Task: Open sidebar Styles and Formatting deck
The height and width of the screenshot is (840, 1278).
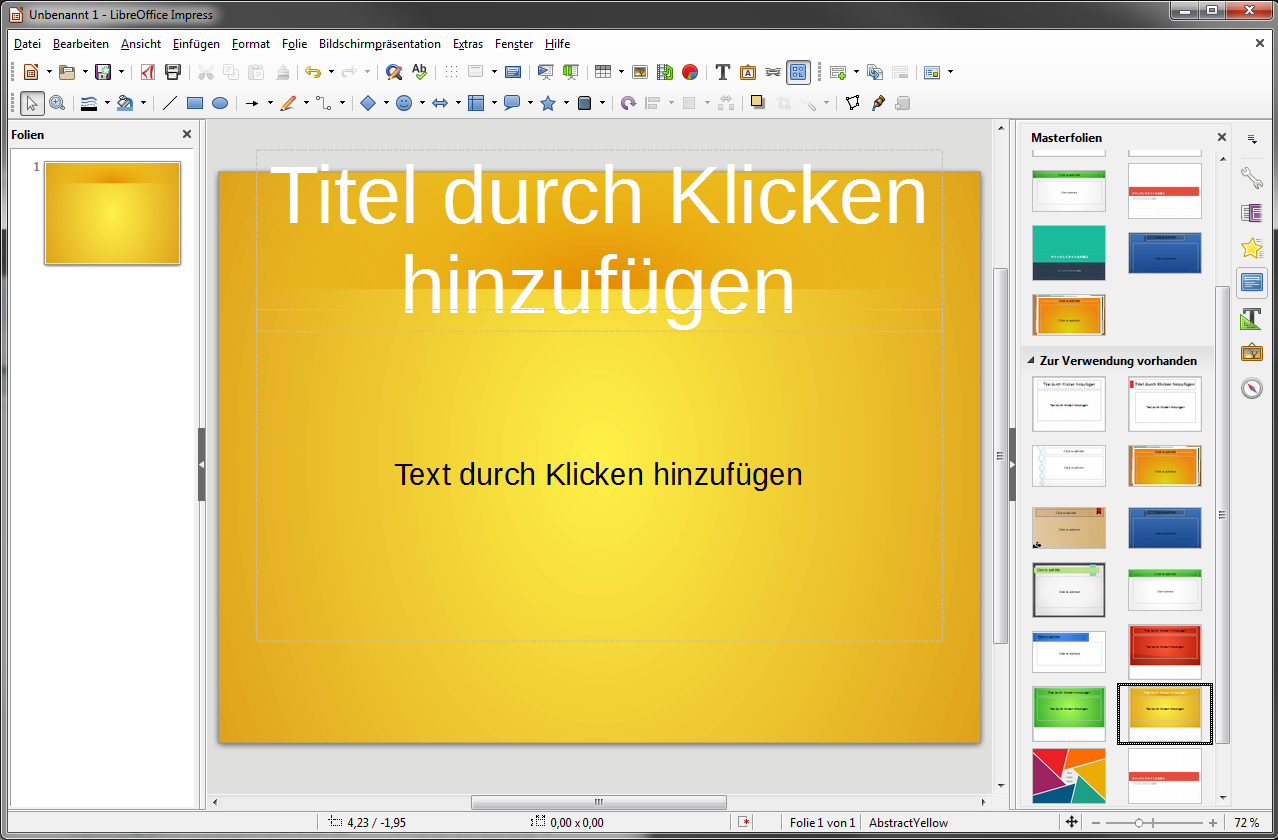Action: point(1251,318)
